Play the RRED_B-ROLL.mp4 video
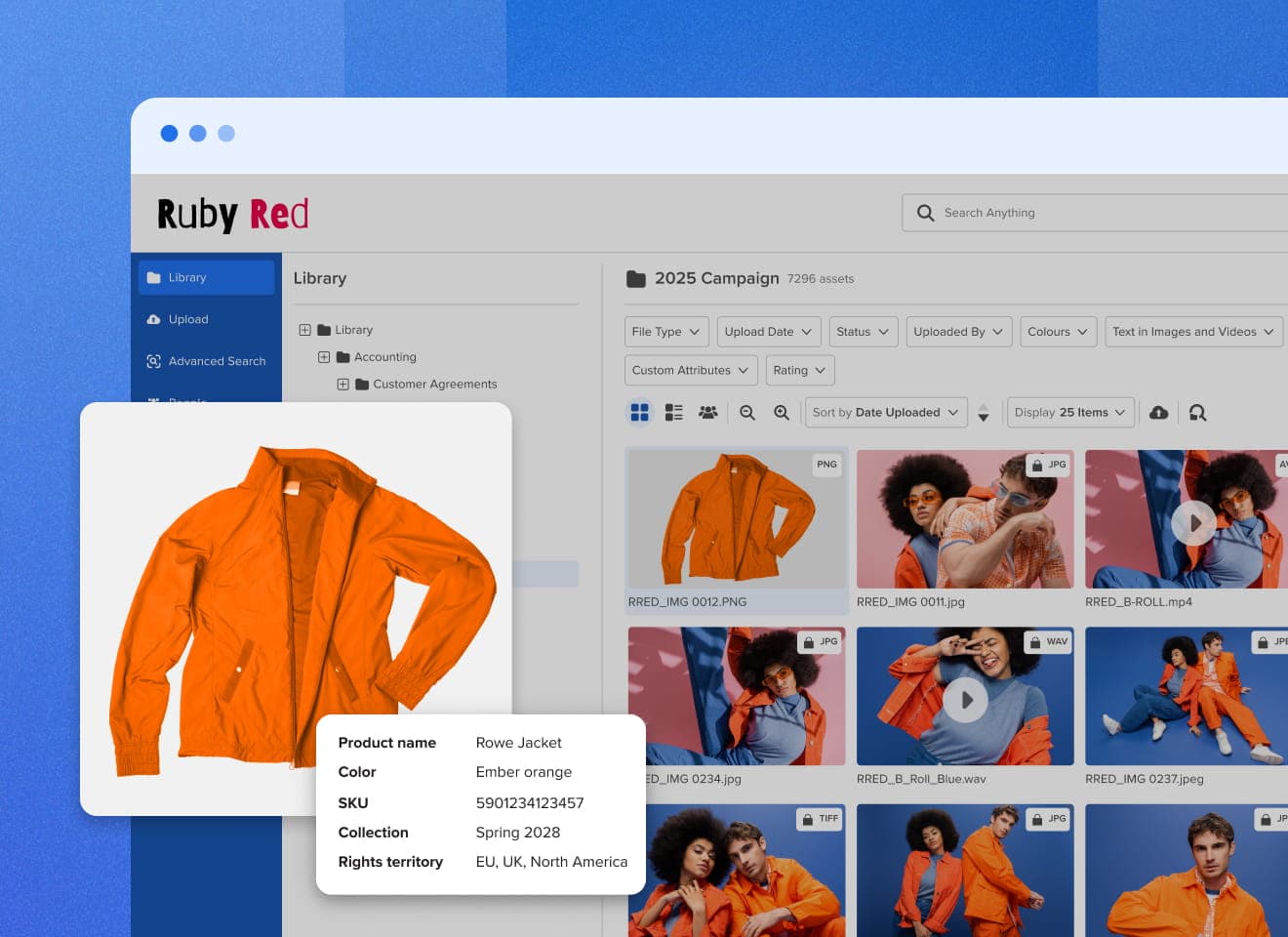Image resolution: width=1288 pixels, height=937 pixels. 1193,523
